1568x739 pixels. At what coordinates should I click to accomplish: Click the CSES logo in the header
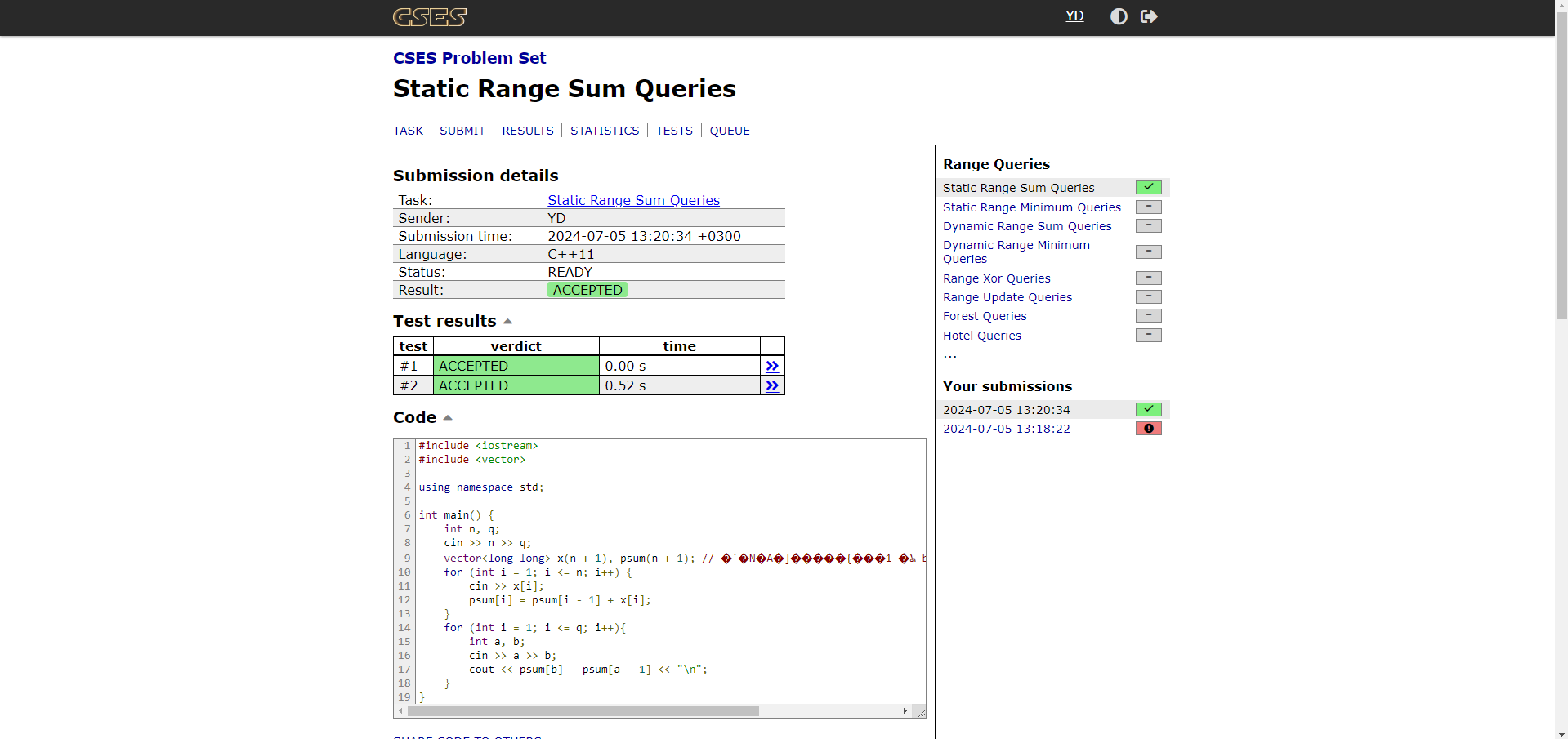coord(429,17)
